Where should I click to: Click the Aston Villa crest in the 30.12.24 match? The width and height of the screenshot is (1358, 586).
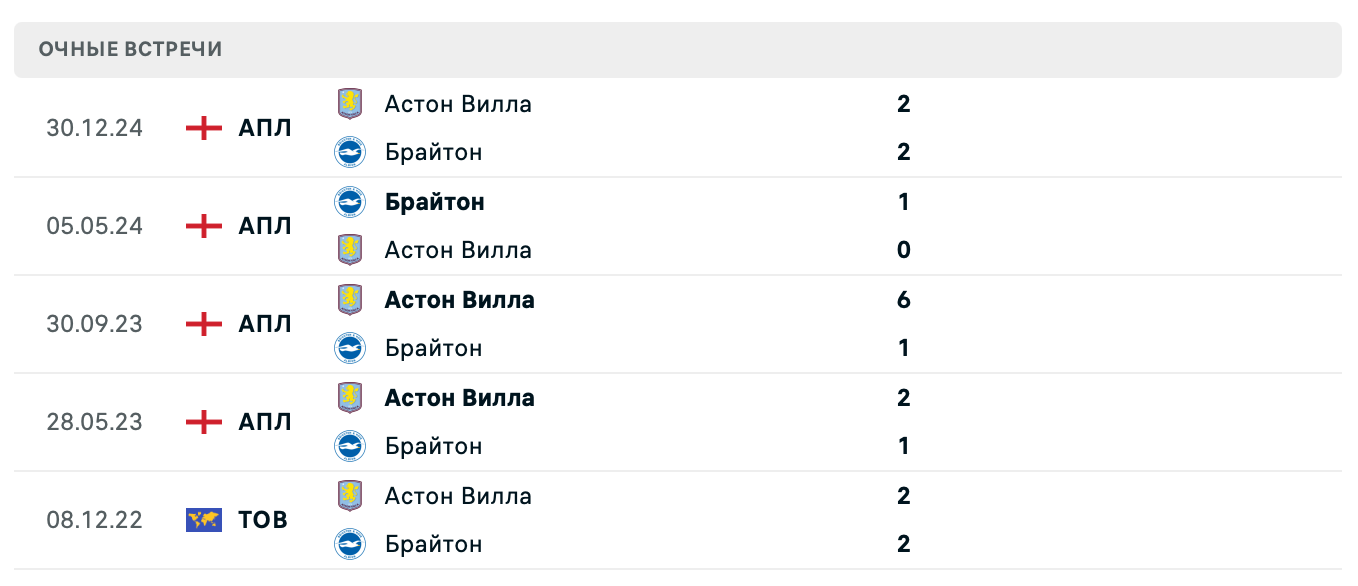(x=353, y=103)
